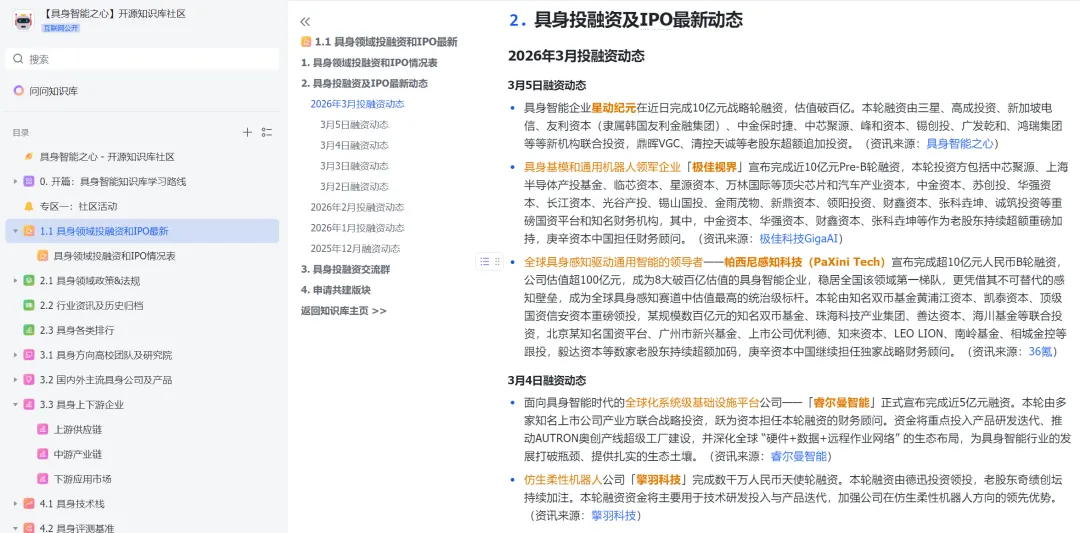The image size is (1080, 533).
Task: Click the icon of 具身领域投融资和IPO情况表
Action: point(42,256)
